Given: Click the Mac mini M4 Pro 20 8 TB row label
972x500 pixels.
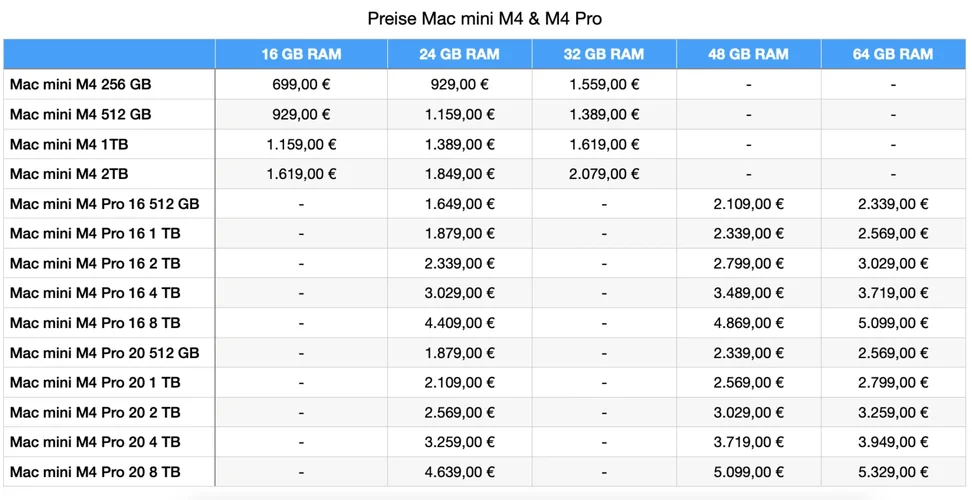Looking at the screenshot, I should (x=95, y=472).
